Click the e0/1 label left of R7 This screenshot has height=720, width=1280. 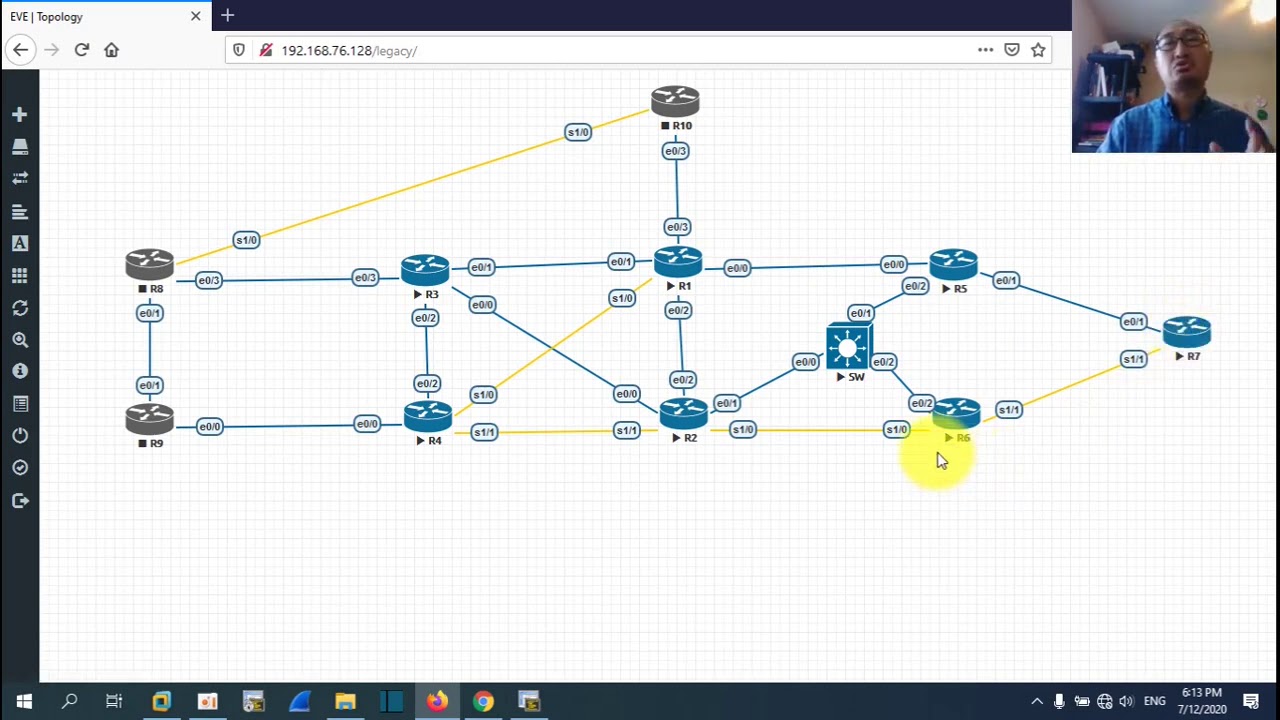[1133, 322]
